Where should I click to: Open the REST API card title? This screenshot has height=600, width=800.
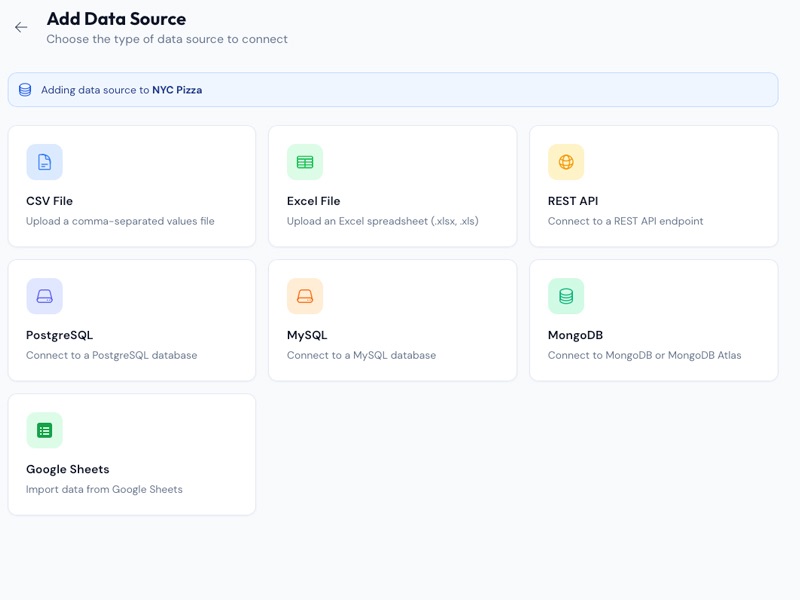pos(572,201)
